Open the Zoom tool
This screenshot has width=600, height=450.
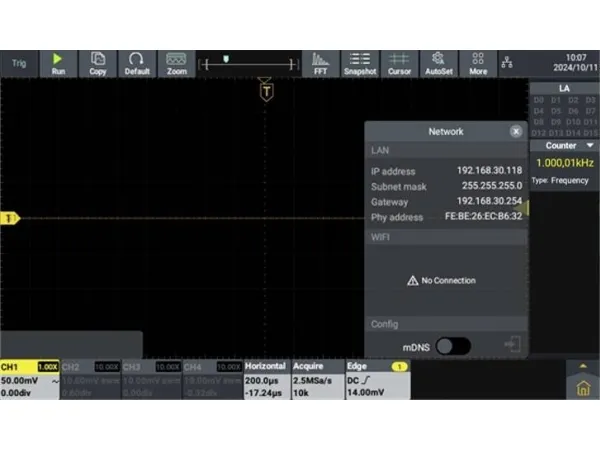(177, 64)
